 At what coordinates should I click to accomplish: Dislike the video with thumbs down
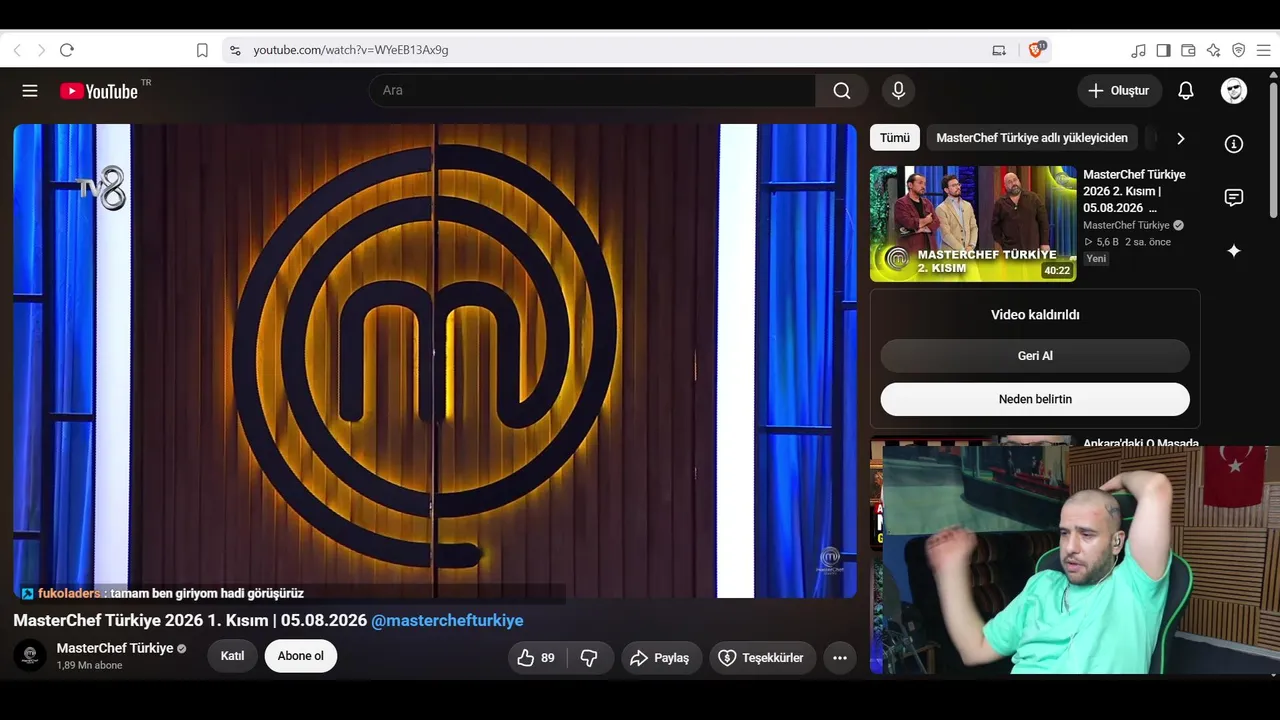point(590,658)
